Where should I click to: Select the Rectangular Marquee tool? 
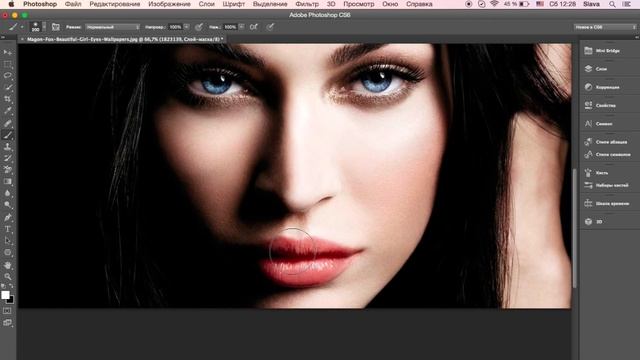tap(7, 64)
